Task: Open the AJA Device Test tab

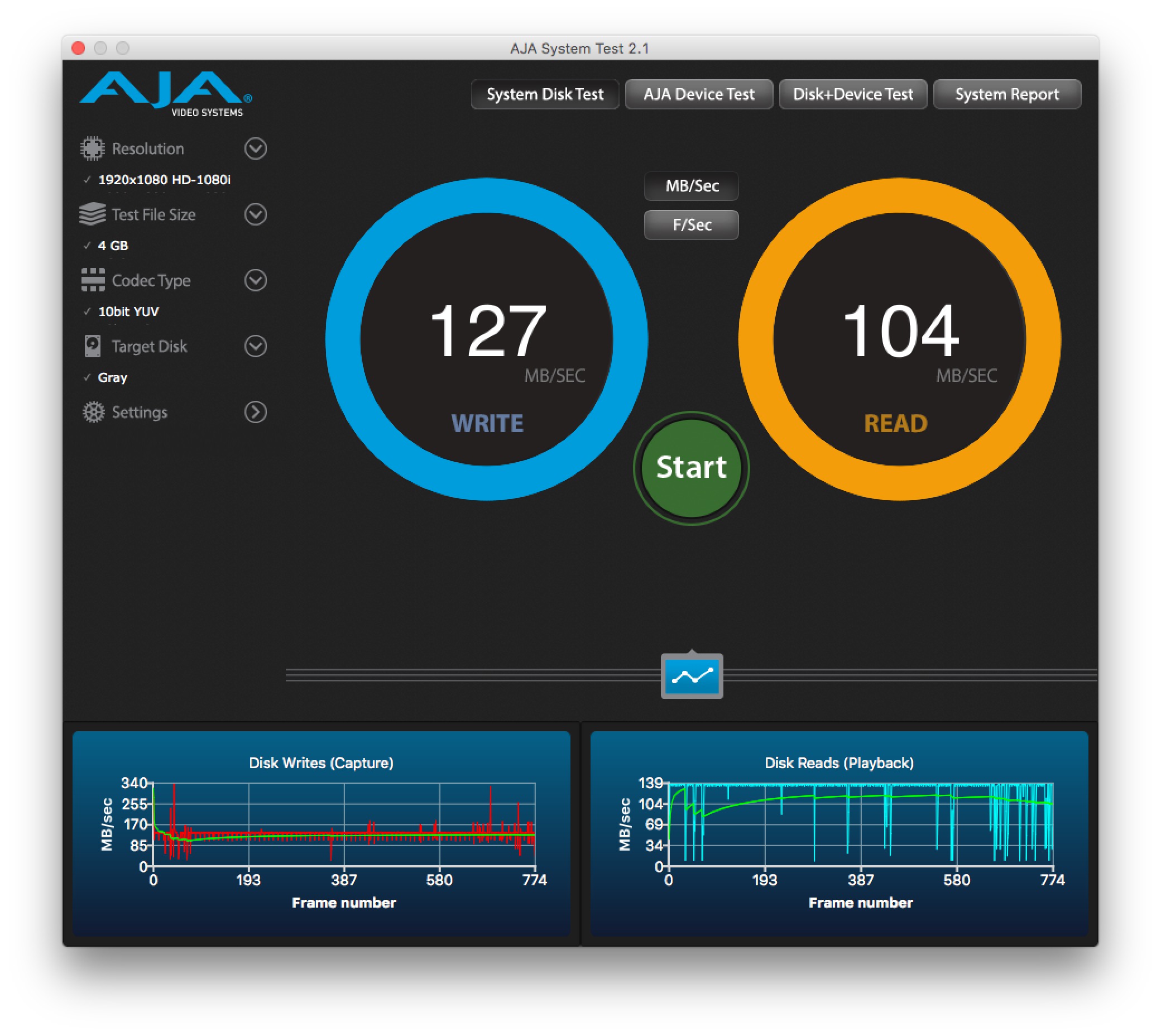Action: coord(699,94)
